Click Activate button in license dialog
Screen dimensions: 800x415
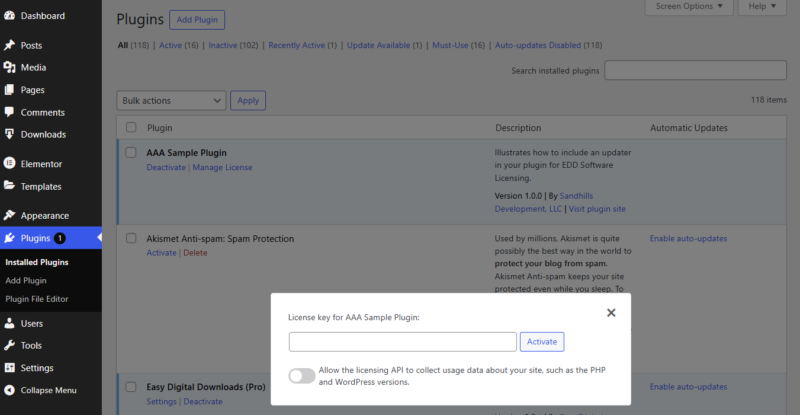(542, 341)
